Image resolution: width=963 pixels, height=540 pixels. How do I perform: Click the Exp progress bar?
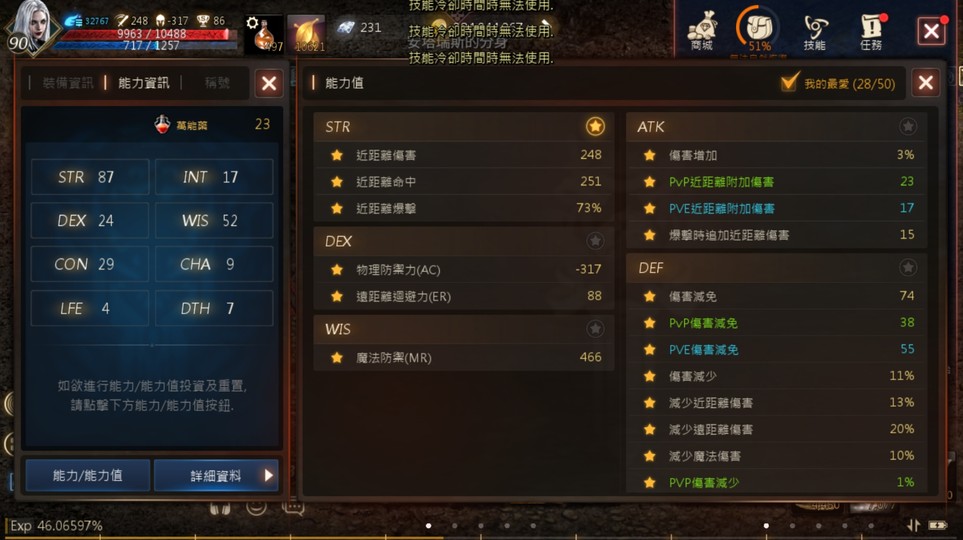482,538
